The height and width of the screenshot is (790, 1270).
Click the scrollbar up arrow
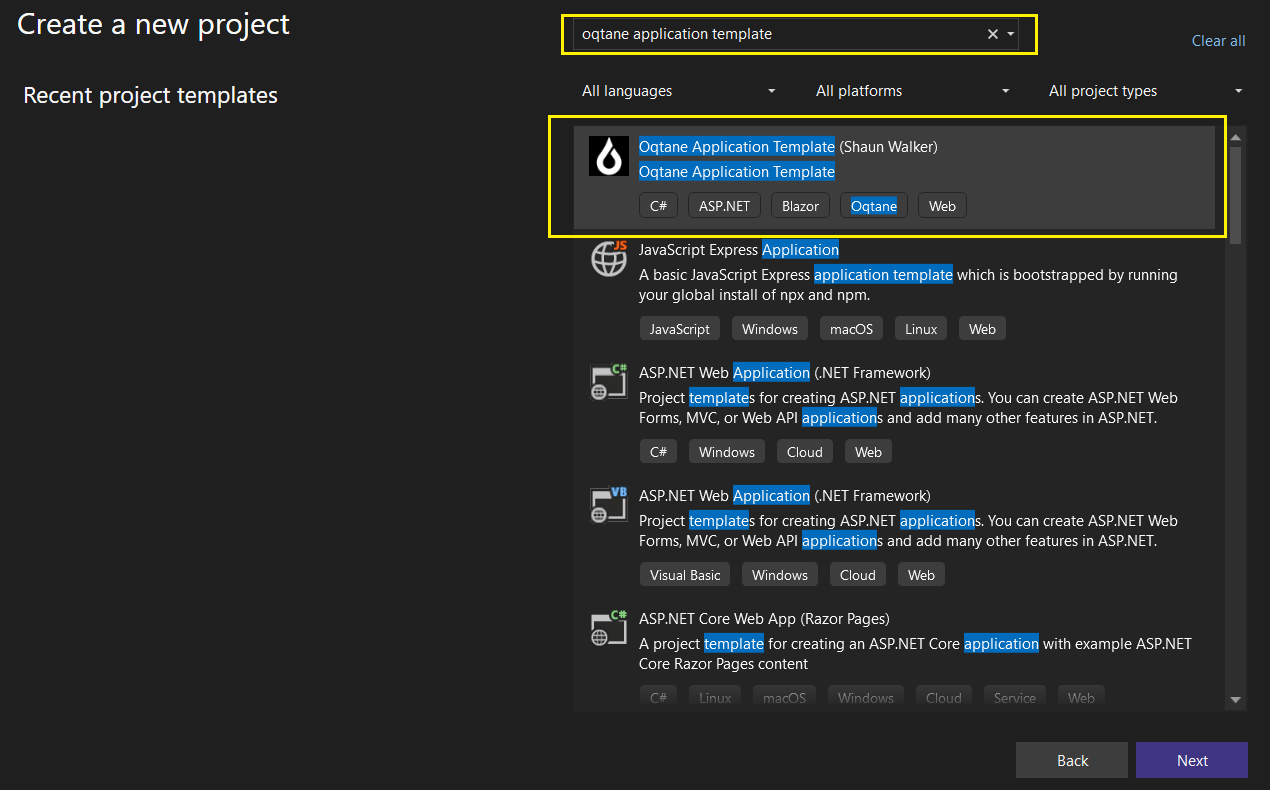click(x=1235, y=137)
